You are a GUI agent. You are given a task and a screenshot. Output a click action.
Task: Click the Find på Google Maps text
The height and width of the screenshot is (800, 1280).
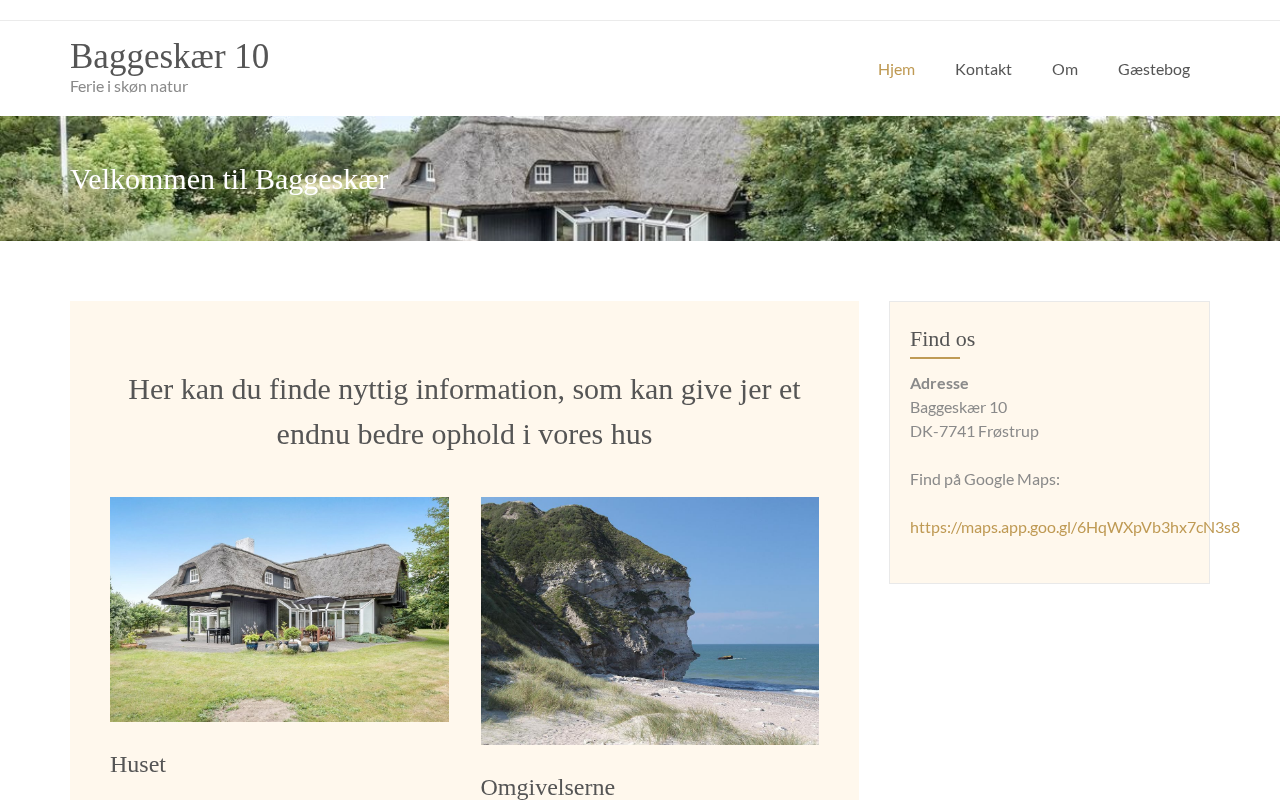coord(985,479)
